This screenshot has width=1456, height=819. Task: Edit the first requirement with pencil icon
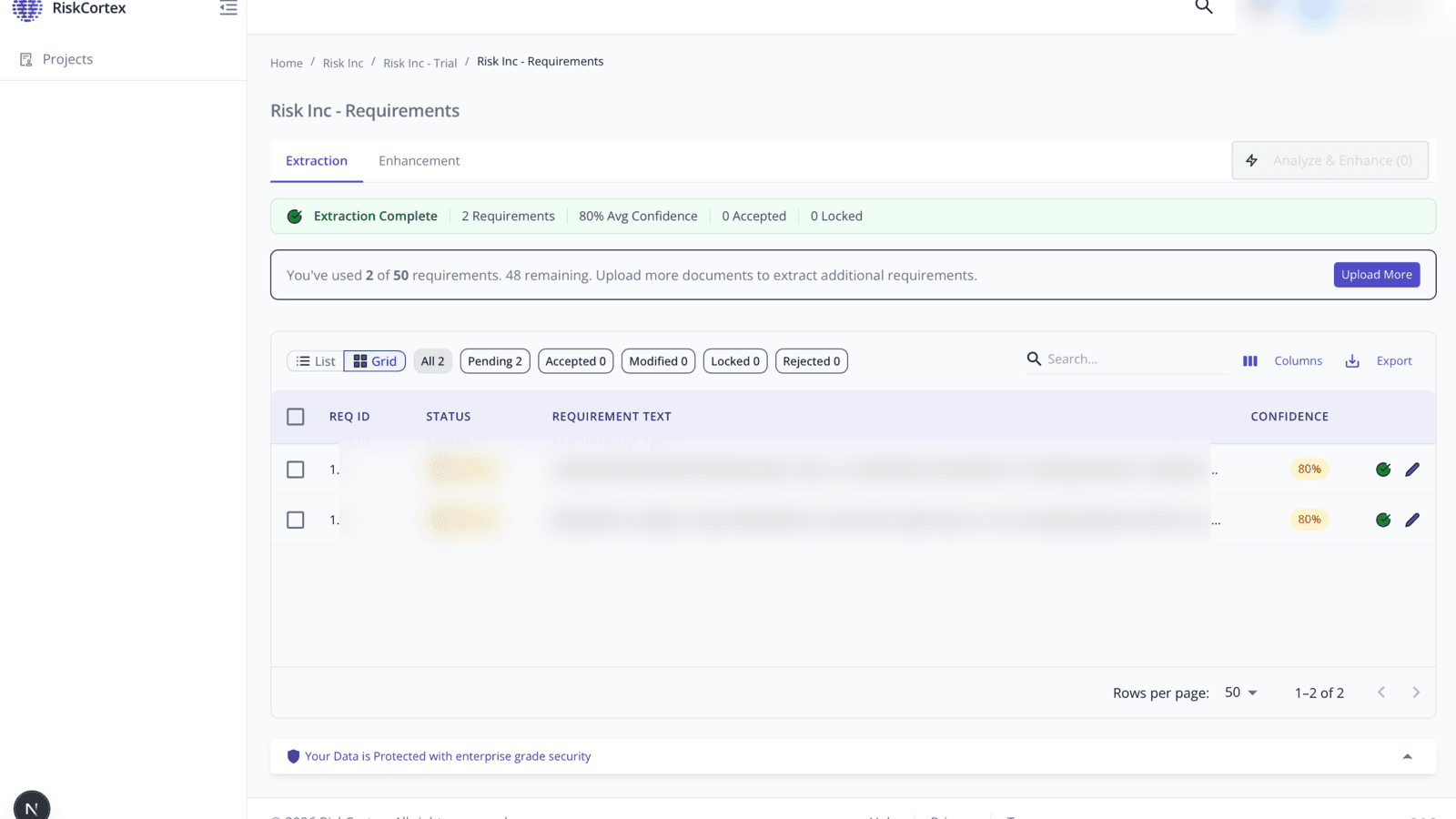1412,470
